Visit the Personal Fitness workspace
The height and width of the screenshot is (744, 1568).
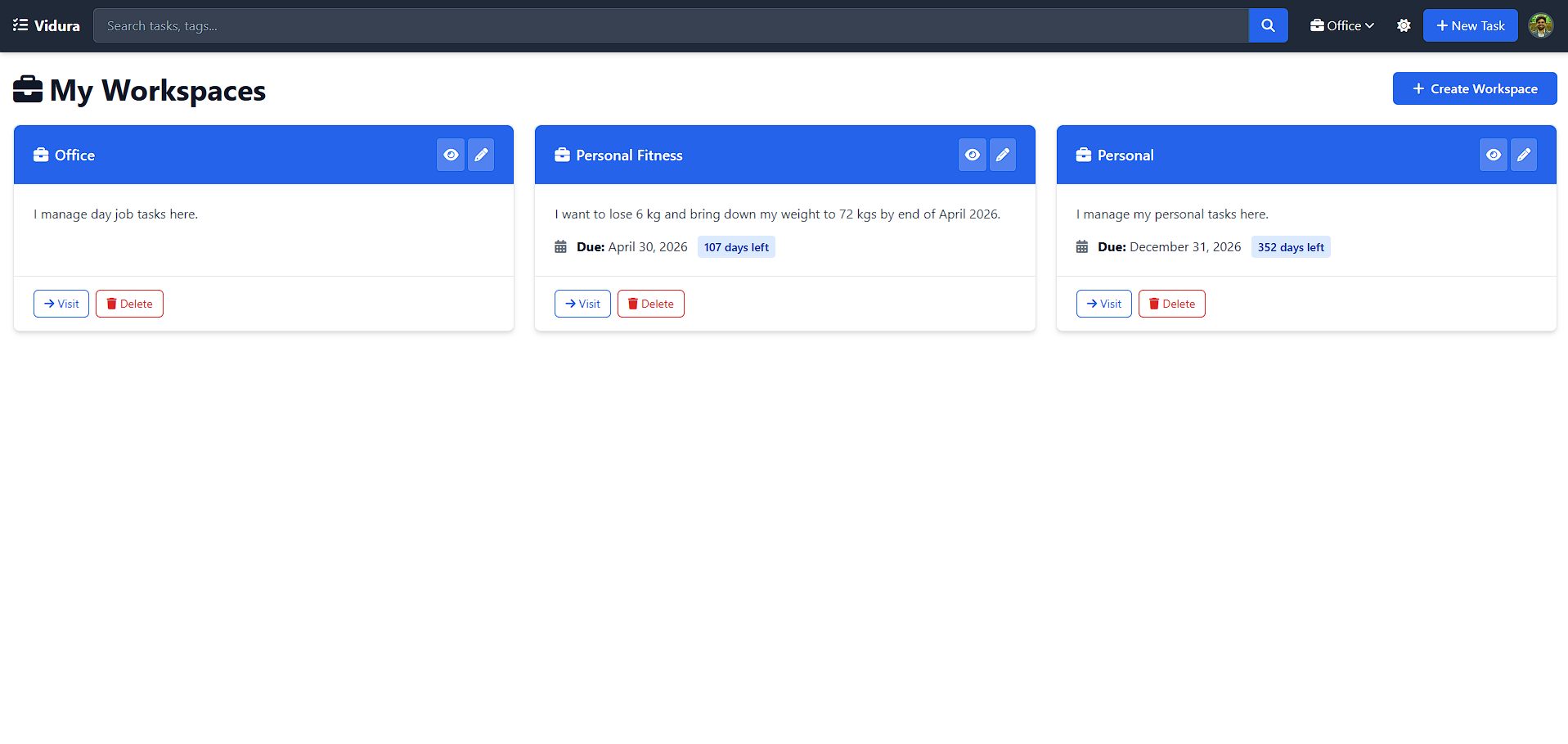pyautogui.click(x=582, y=304)
